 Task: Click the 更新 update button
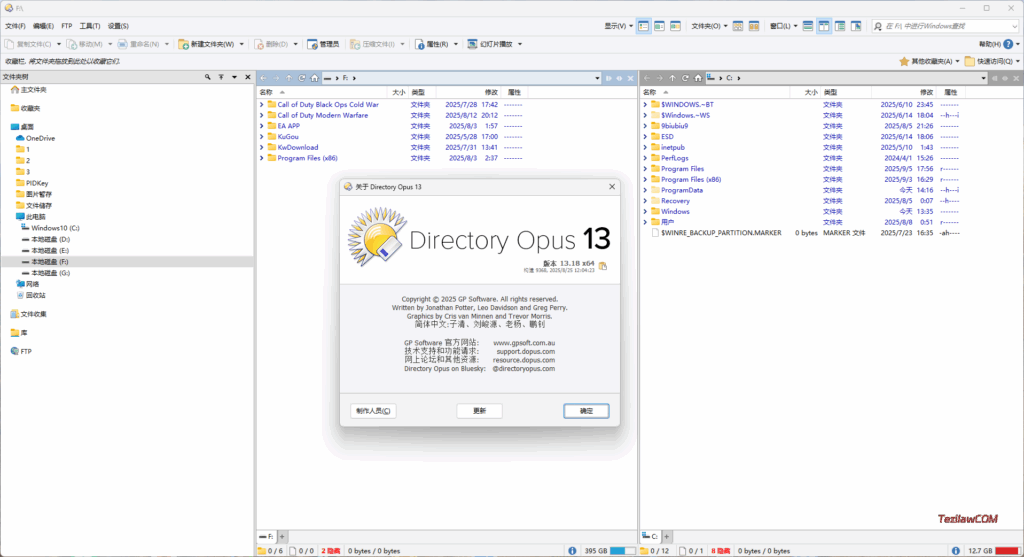pos(479,411)
